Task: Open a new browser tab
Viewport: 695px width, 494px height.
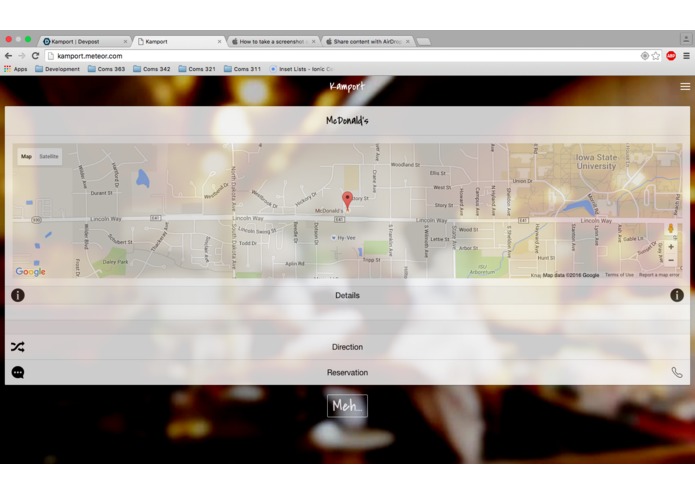Action: (424, 42)
